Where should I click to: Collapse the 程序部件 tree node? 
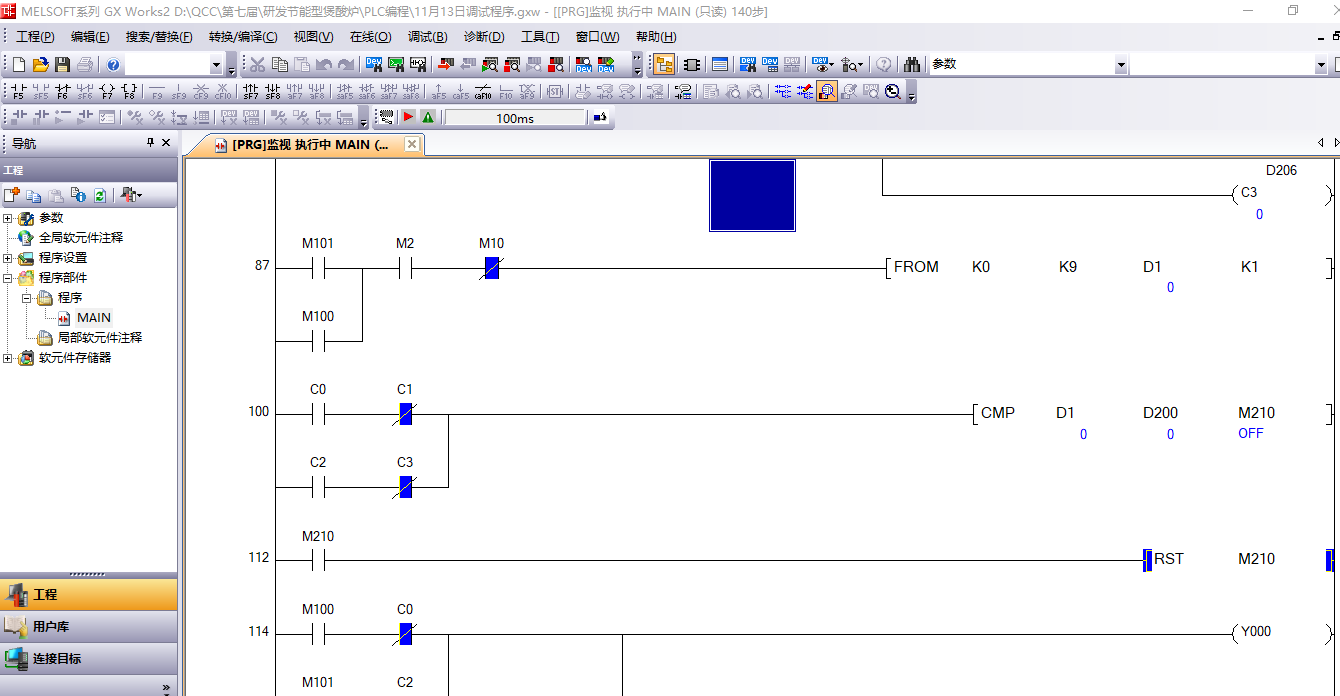8,278
